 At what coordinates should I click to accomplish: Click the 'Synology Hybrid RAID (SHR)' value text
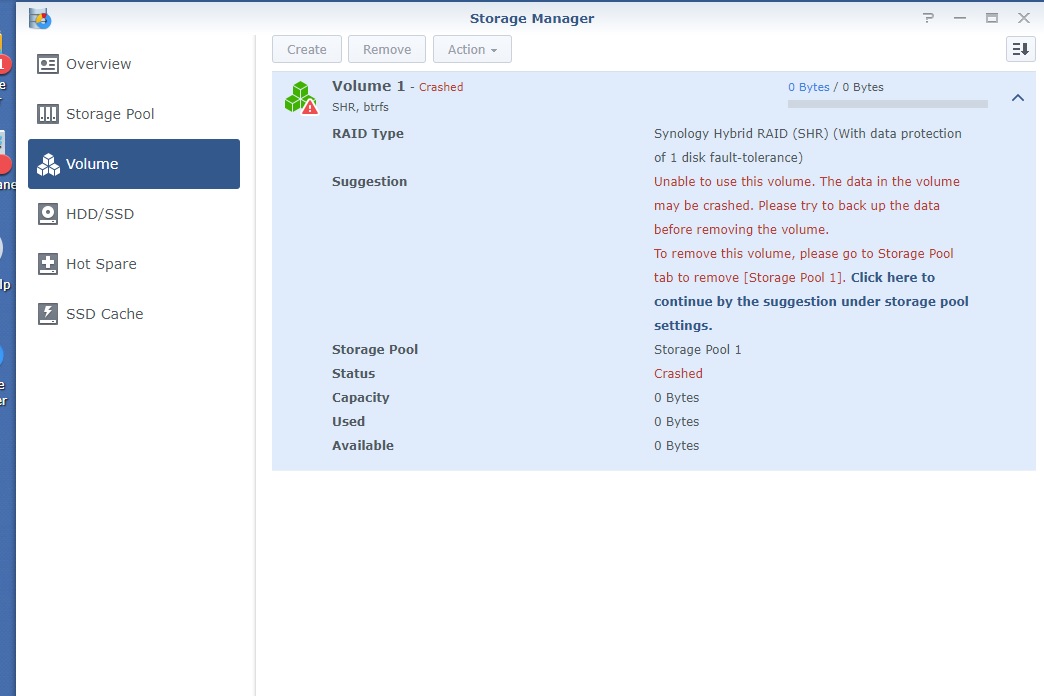tap(808, 145)
